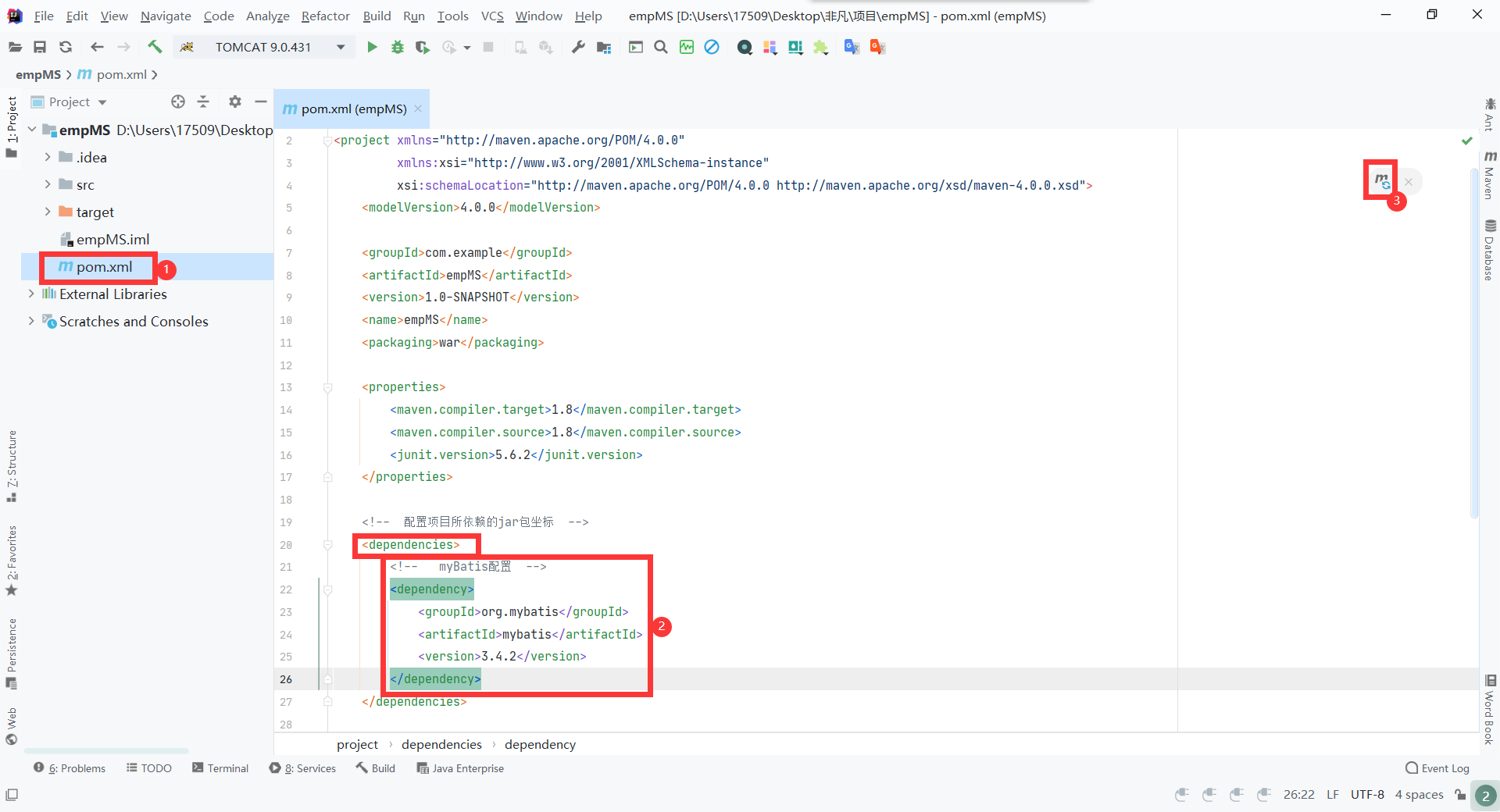Expand External Libraries node
This screenshot has height=812, width=1500.
(31, 294)
